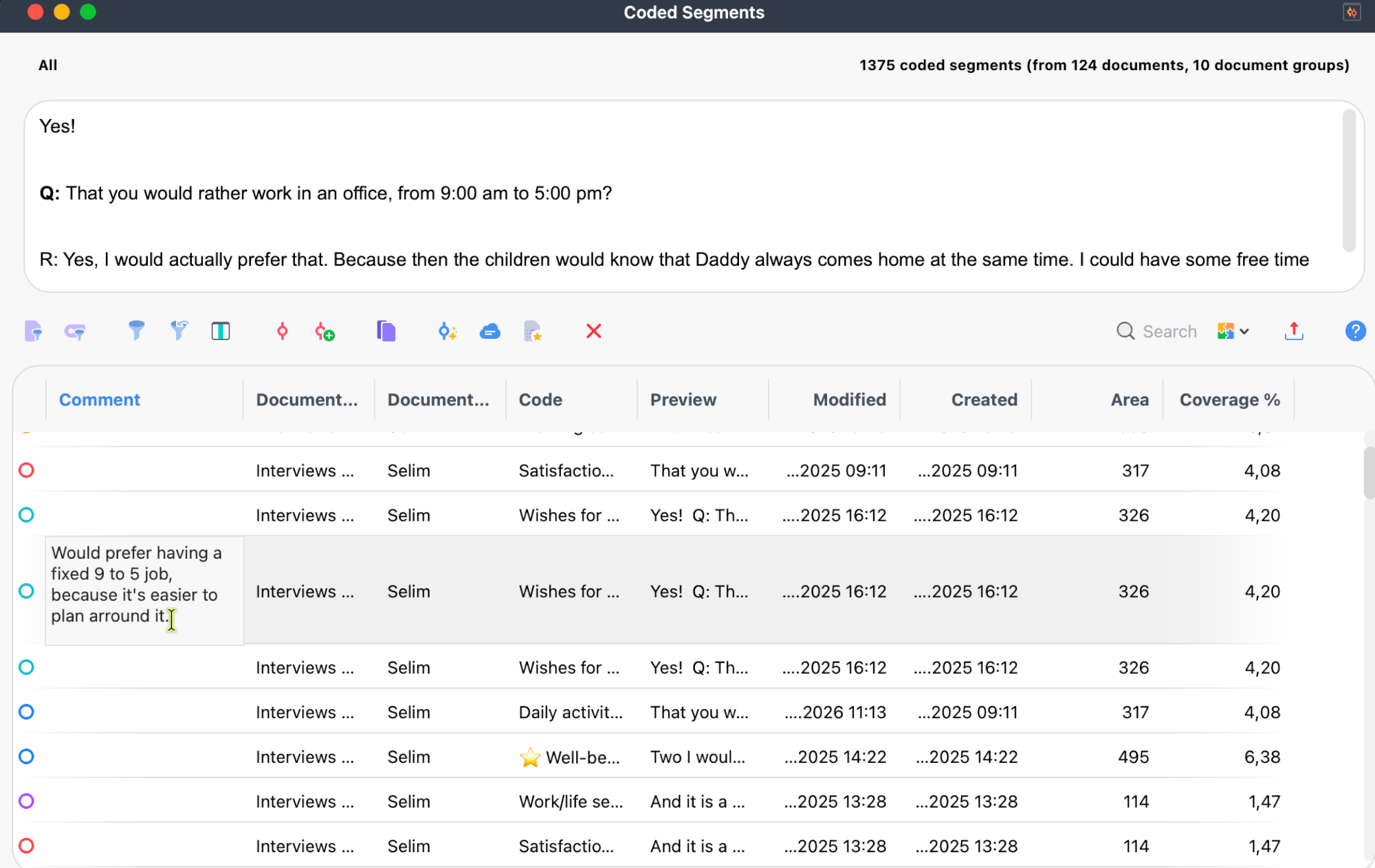This screenshot has height=868, width=1375.
Task: Click the red X delete icon
Action: 594,331
